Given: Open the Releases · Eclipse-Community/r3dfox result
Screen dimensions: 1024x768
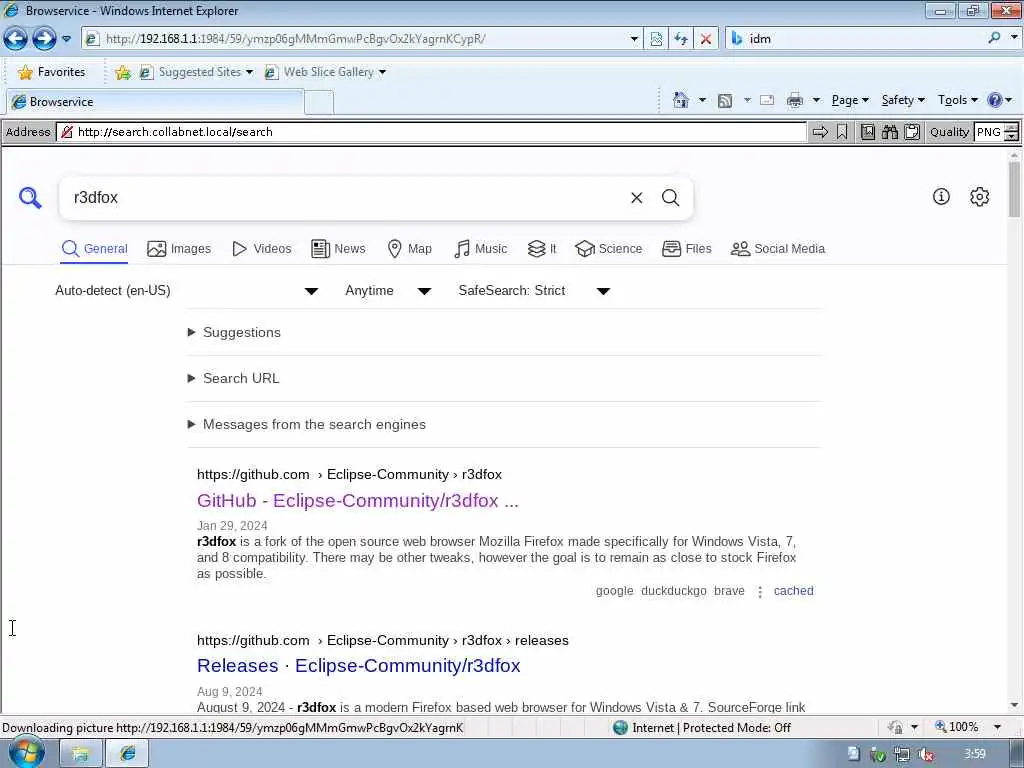Looking at the screenshot, I should point(359,665).
